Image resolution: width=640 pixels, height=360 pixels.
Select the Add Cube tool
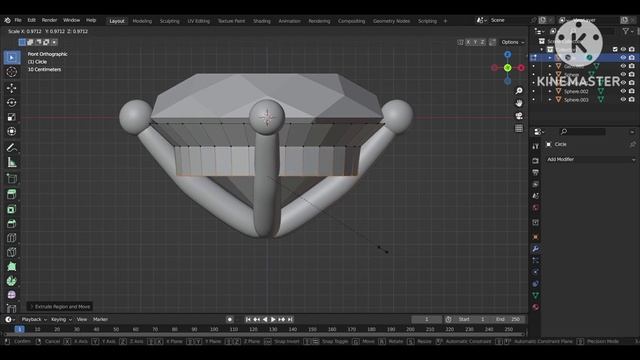[11, 178]
